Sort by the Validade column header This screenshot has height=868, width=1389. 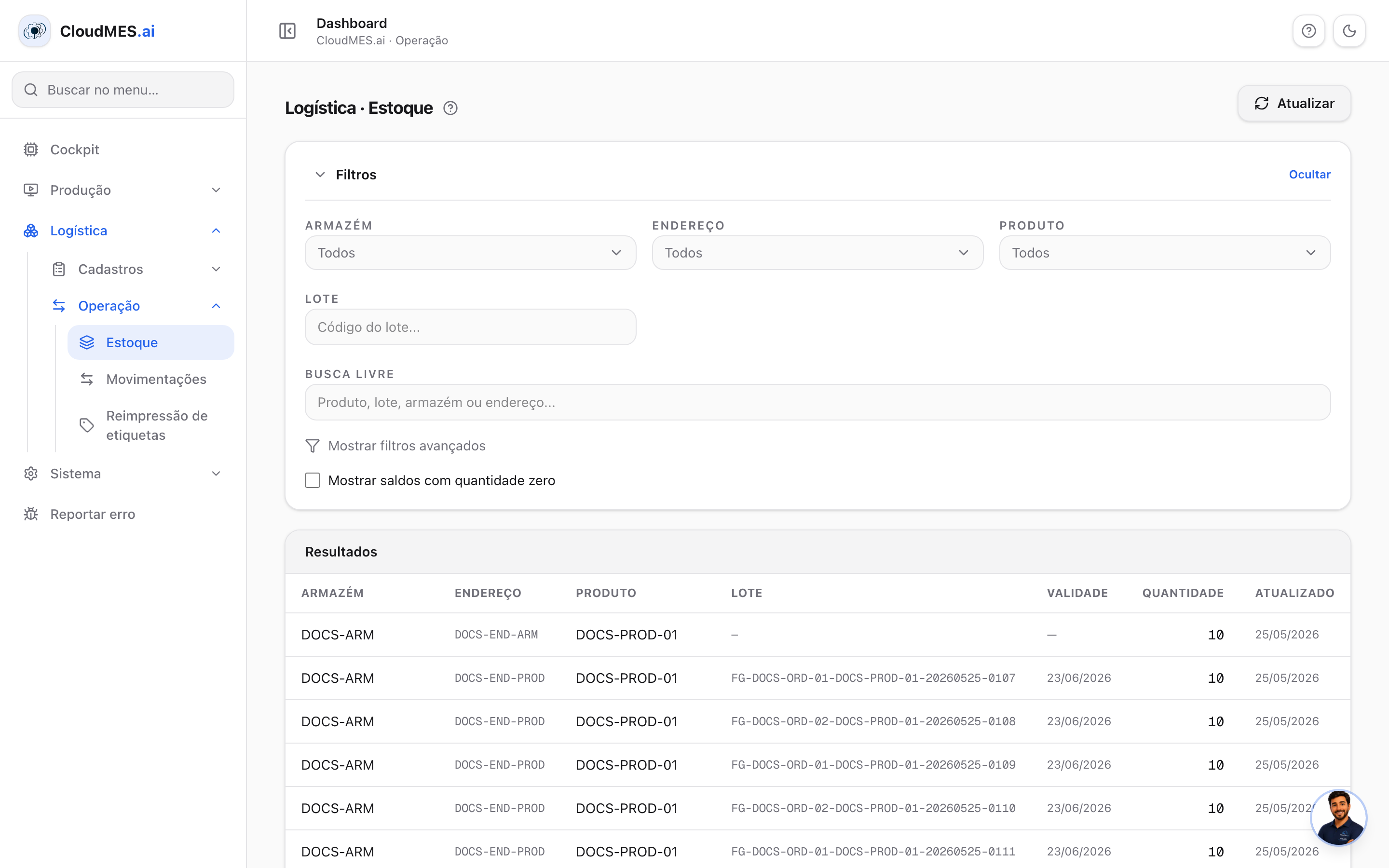[1077, 593]
